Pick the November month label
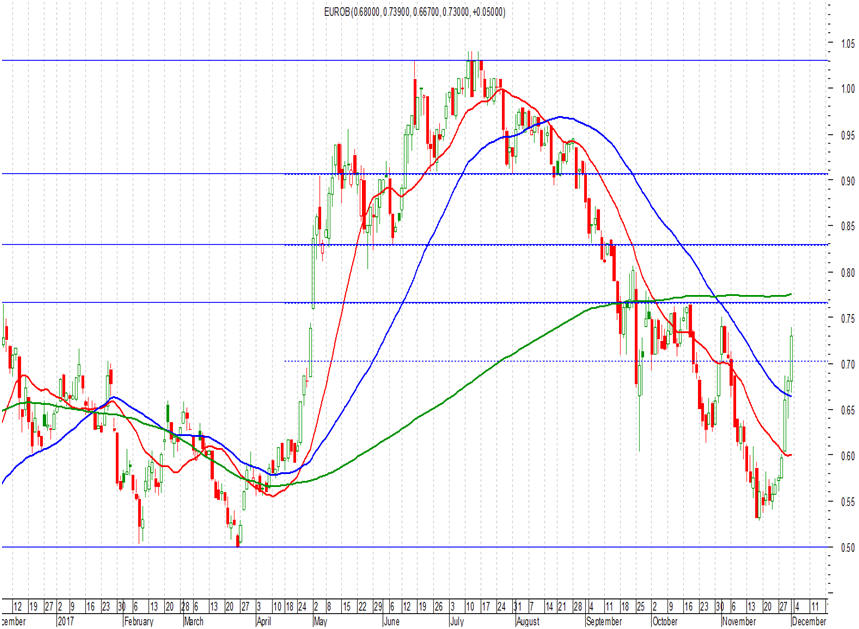The image size is (859, 629). [x=739, y=621]
